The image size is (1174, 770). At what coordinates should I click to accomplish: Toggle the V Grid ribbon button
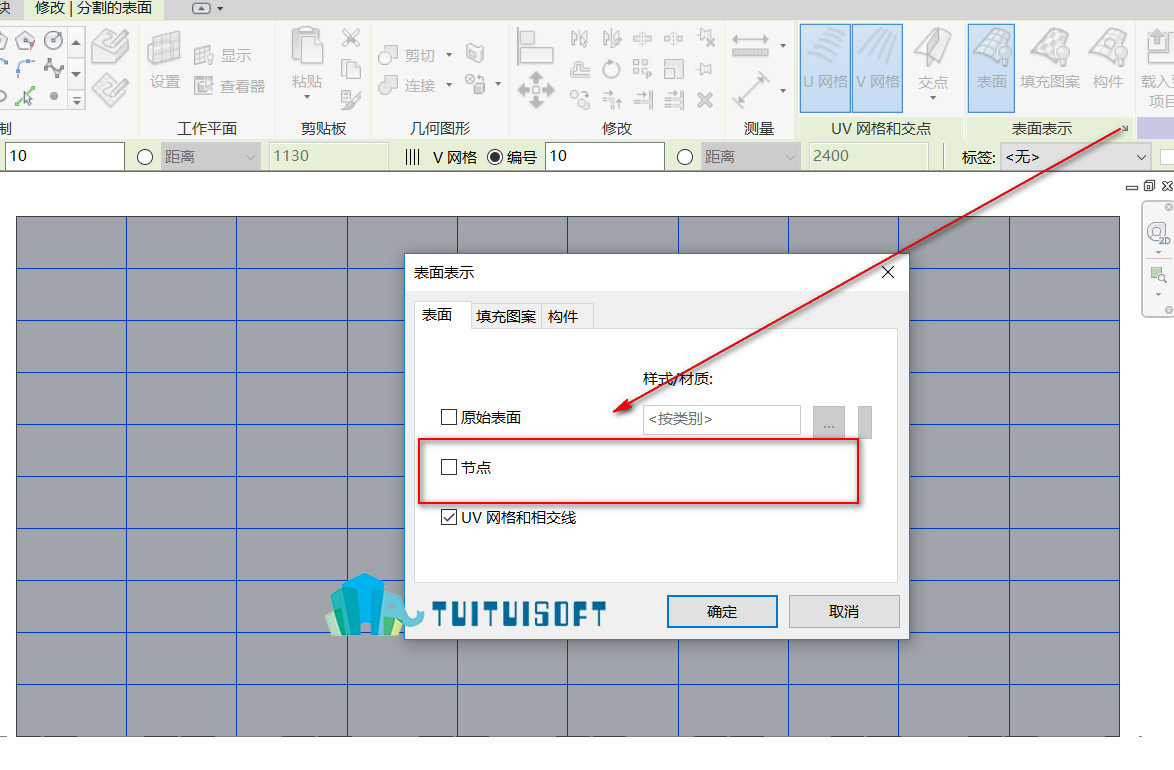coord(878,67)
